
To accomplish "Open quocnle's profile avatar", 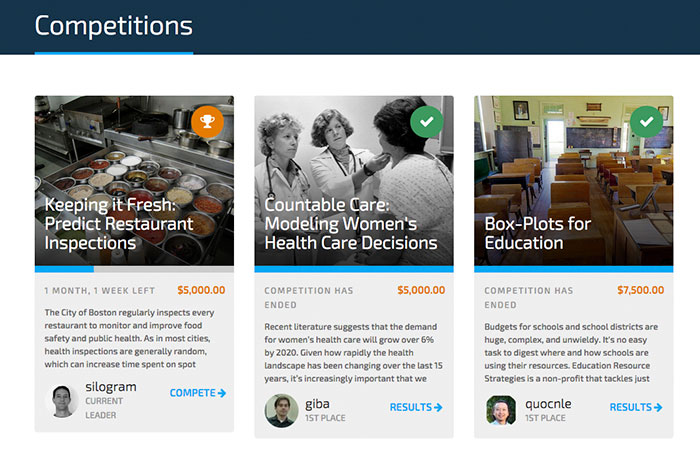I will tap(501, 410).
